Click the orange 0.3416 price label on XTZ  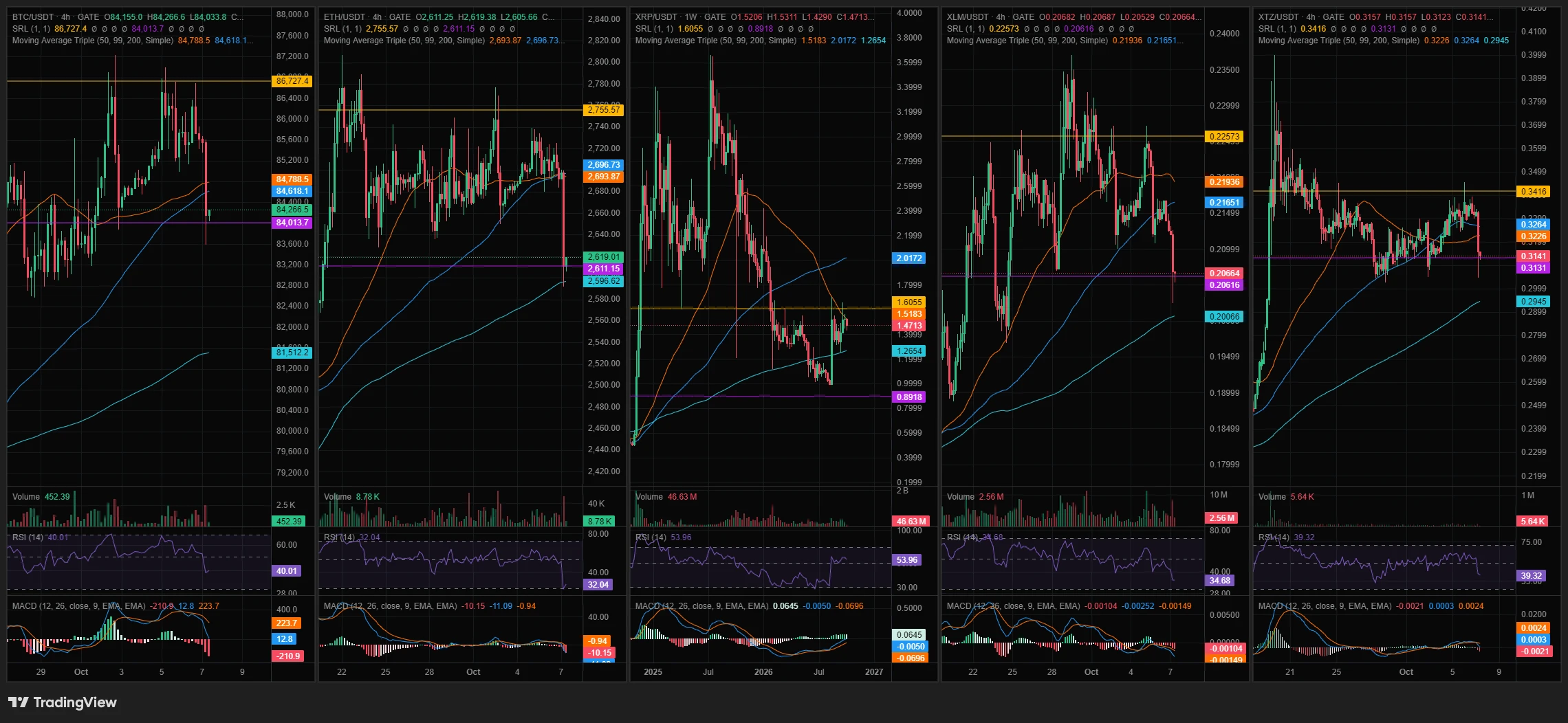click(x=1534, y=192)
